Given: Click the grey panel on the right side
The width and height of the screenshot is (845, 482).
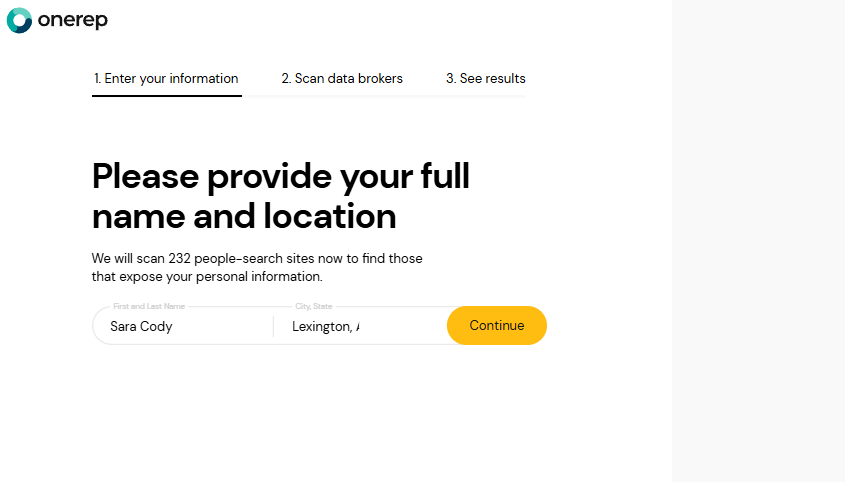Looking at the screenshot, I should [x=758, y=240].
